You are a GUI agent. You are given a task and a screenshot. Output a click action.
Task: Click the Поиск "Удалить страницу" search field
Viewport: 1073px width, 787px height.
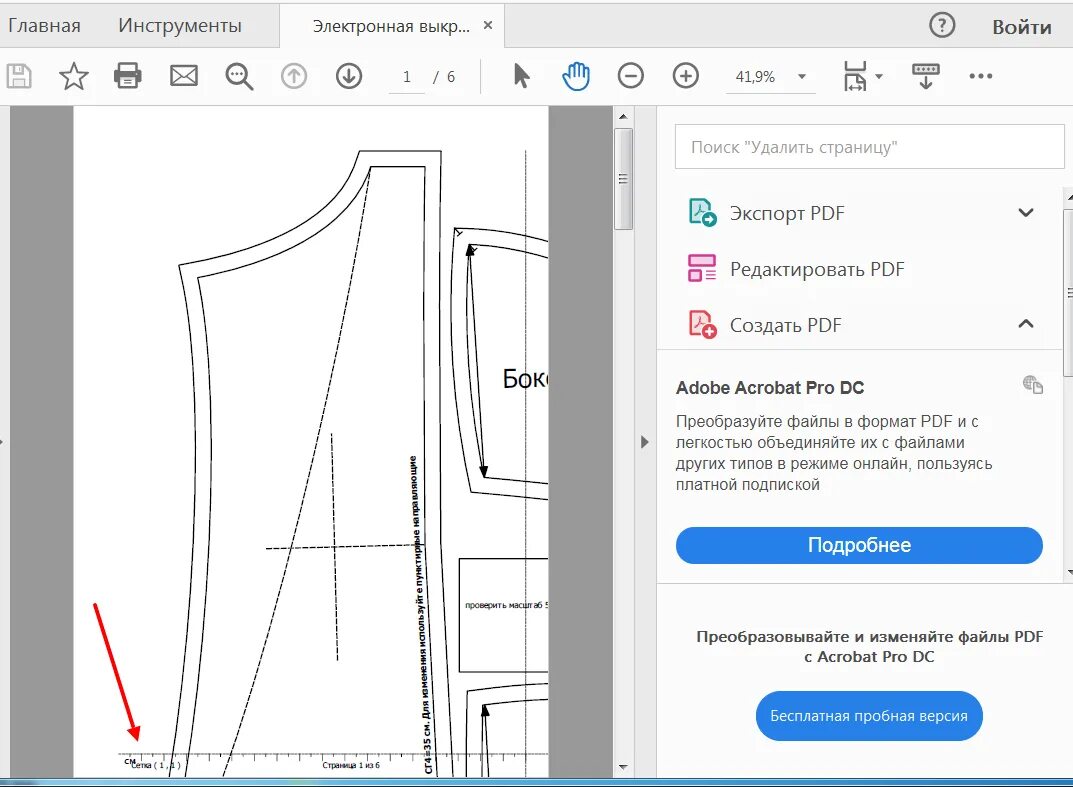coord(869,146)
